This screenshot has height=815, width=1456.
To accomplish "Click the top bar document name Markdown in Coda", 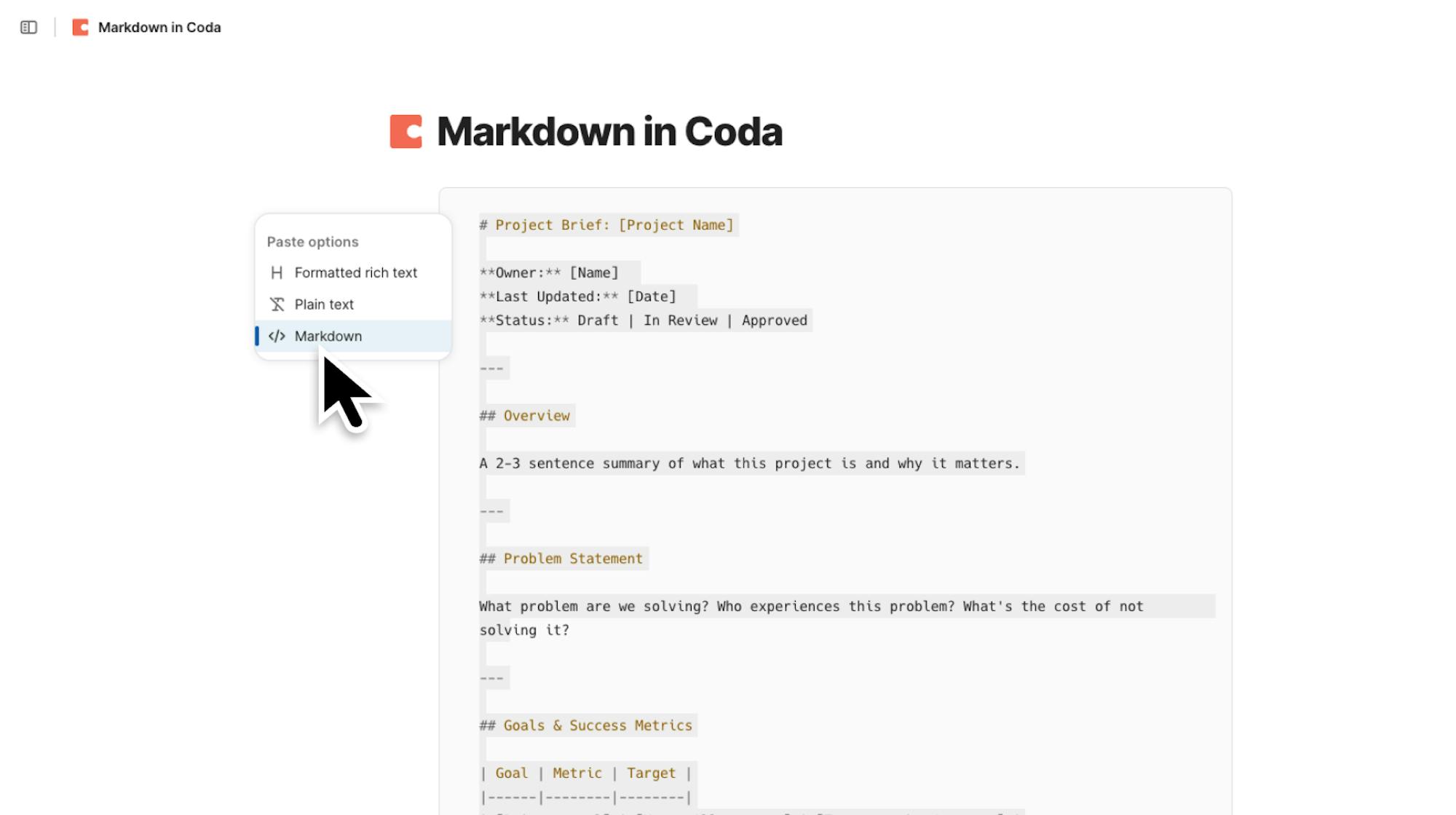I will (159, 28).
